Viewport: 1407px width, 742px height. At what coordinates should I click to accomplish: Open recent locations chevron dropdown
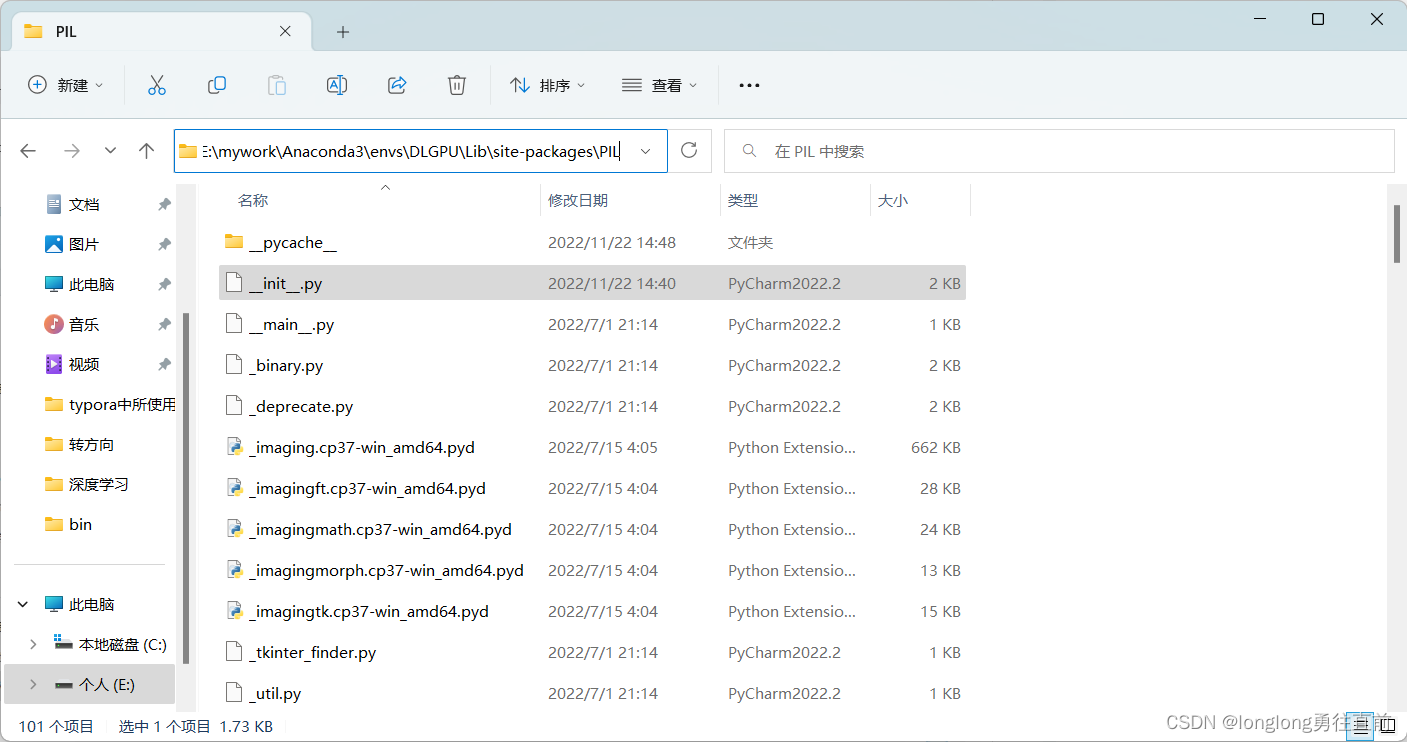pyautogui.click(x=111, y=151)
